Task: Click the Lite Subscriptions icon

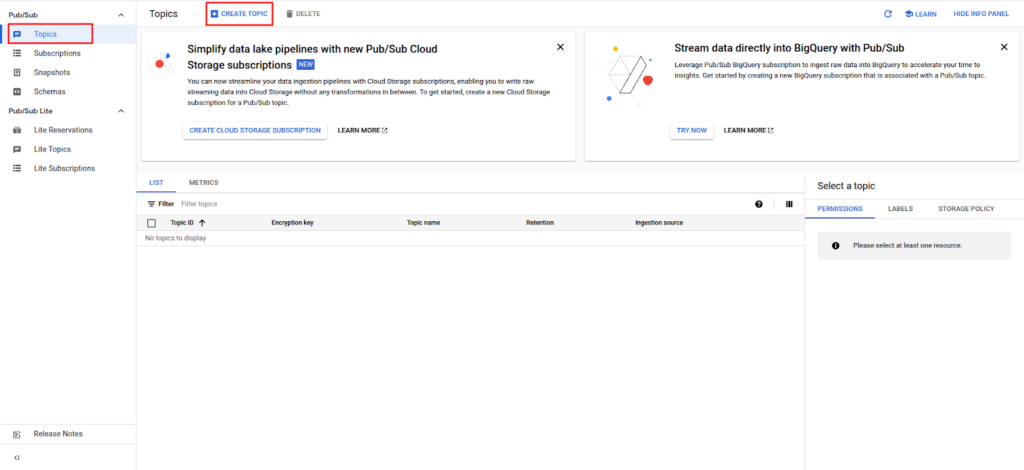Action: (x=18, y=168)
